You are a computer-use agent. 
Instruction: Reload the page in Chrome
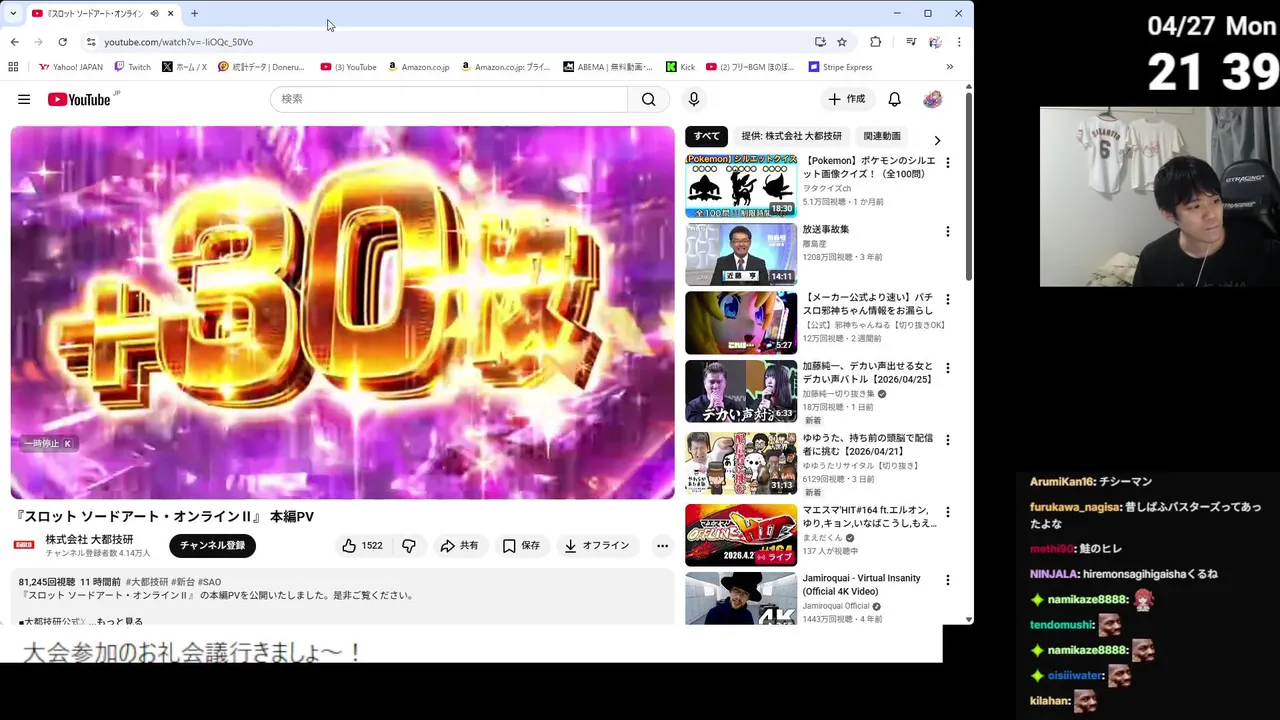[62, 42]
